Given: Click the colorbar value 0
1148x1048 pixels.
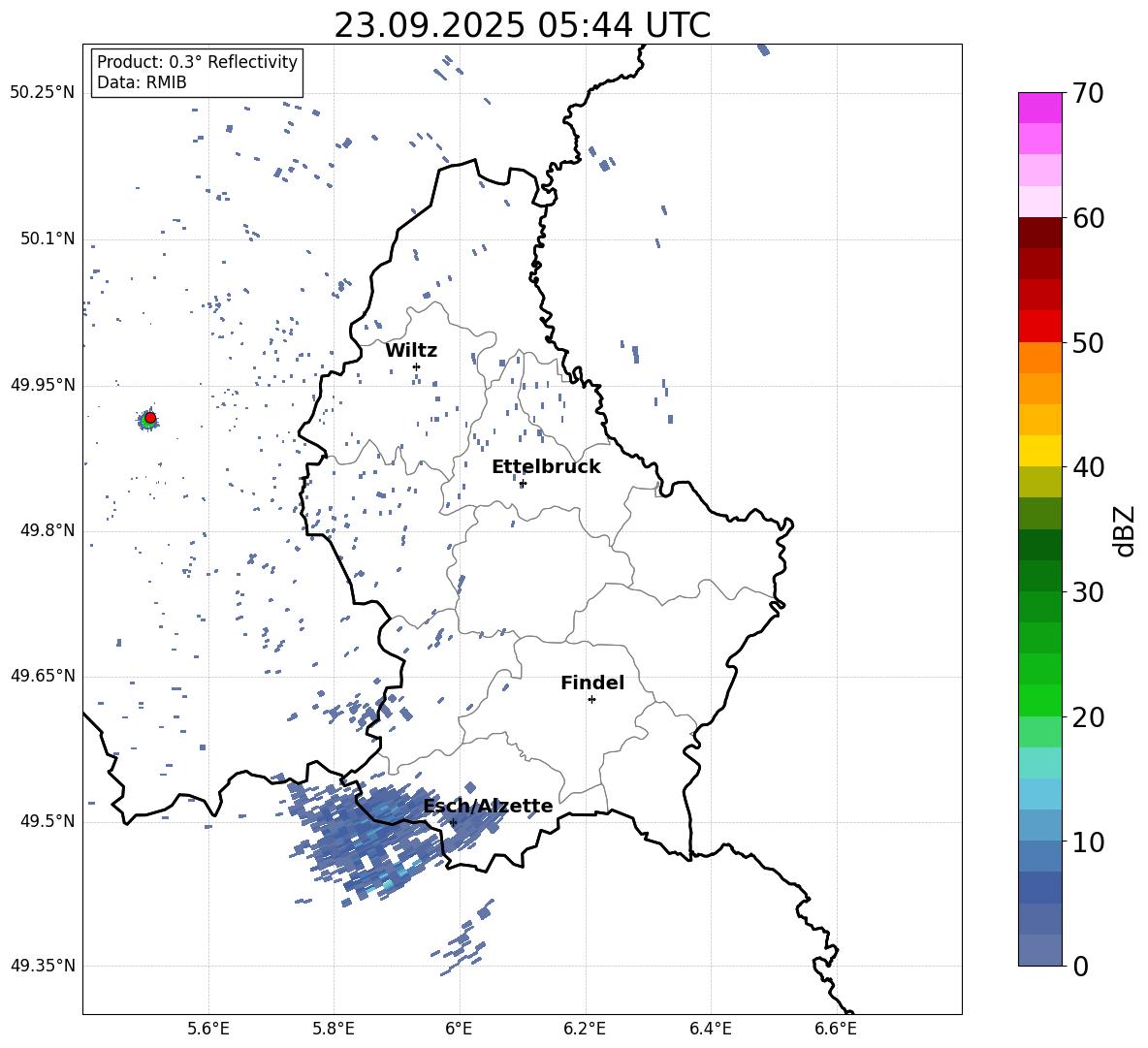Looking at the screenshot, I should pyautogui.click(x=1080, y=966).
